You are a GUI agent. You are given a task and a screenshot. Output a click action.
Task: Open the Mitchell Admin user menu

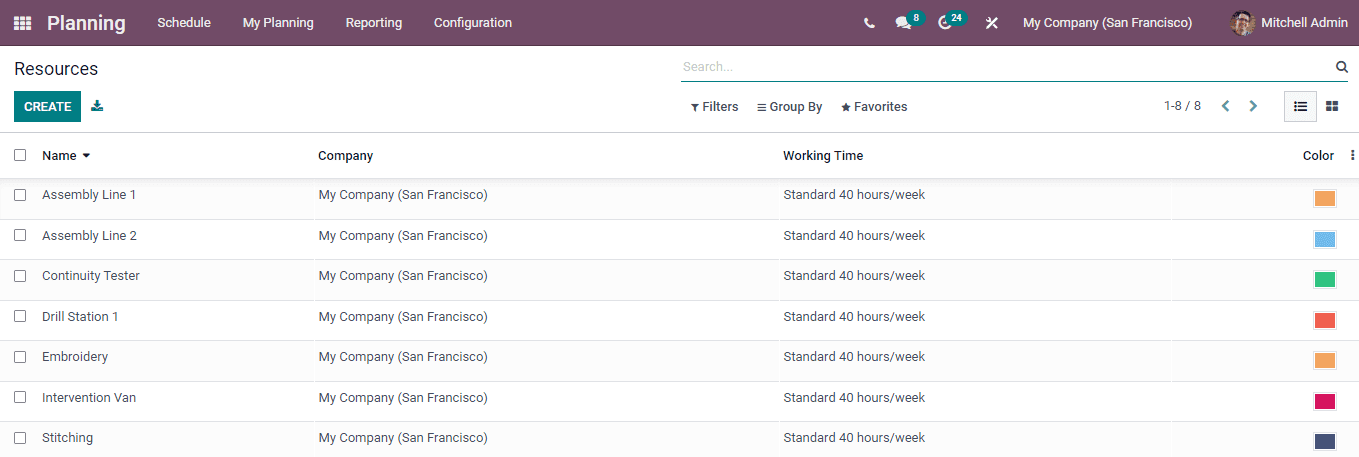(x=1290, y=23)
